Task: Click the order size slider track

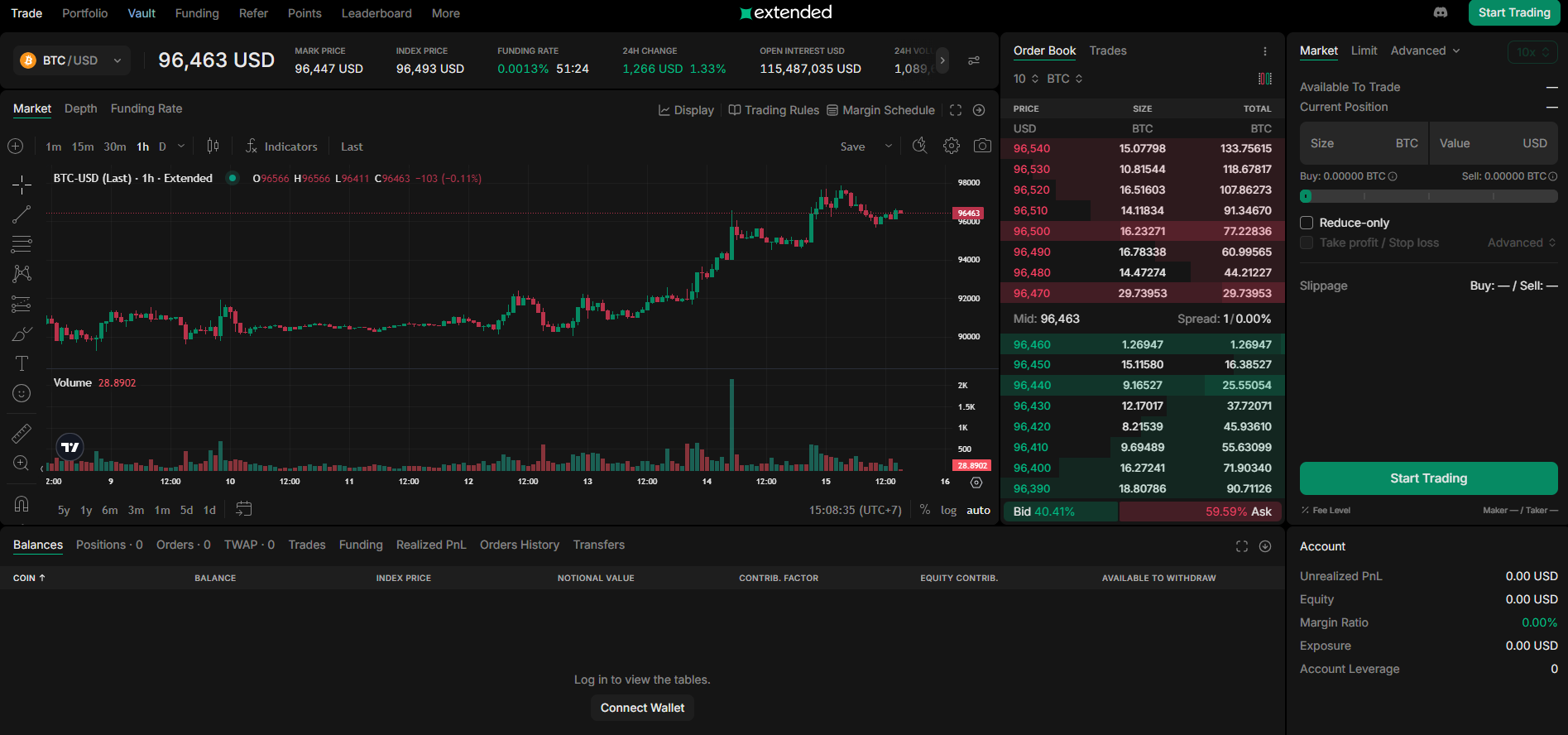Action: coord(1428,196)
